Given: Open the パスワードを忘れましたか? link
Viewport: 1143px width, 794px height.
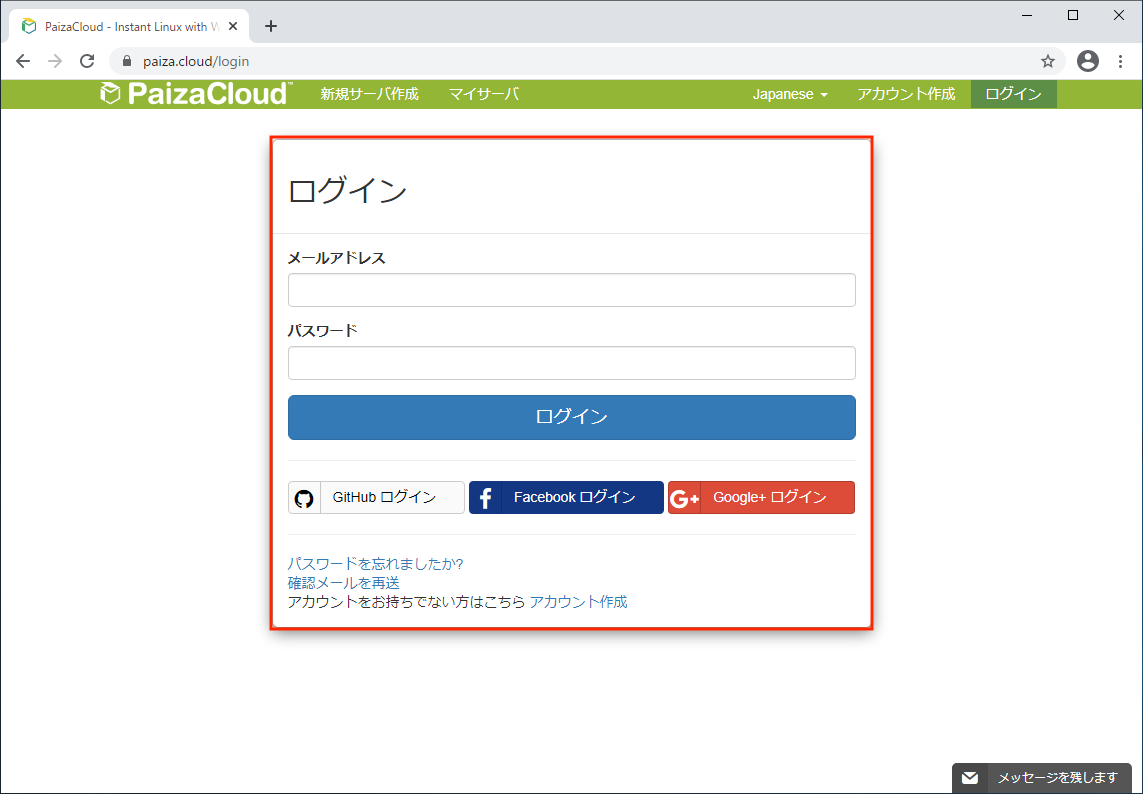Looking at the screenshot, I should (375, 564).
